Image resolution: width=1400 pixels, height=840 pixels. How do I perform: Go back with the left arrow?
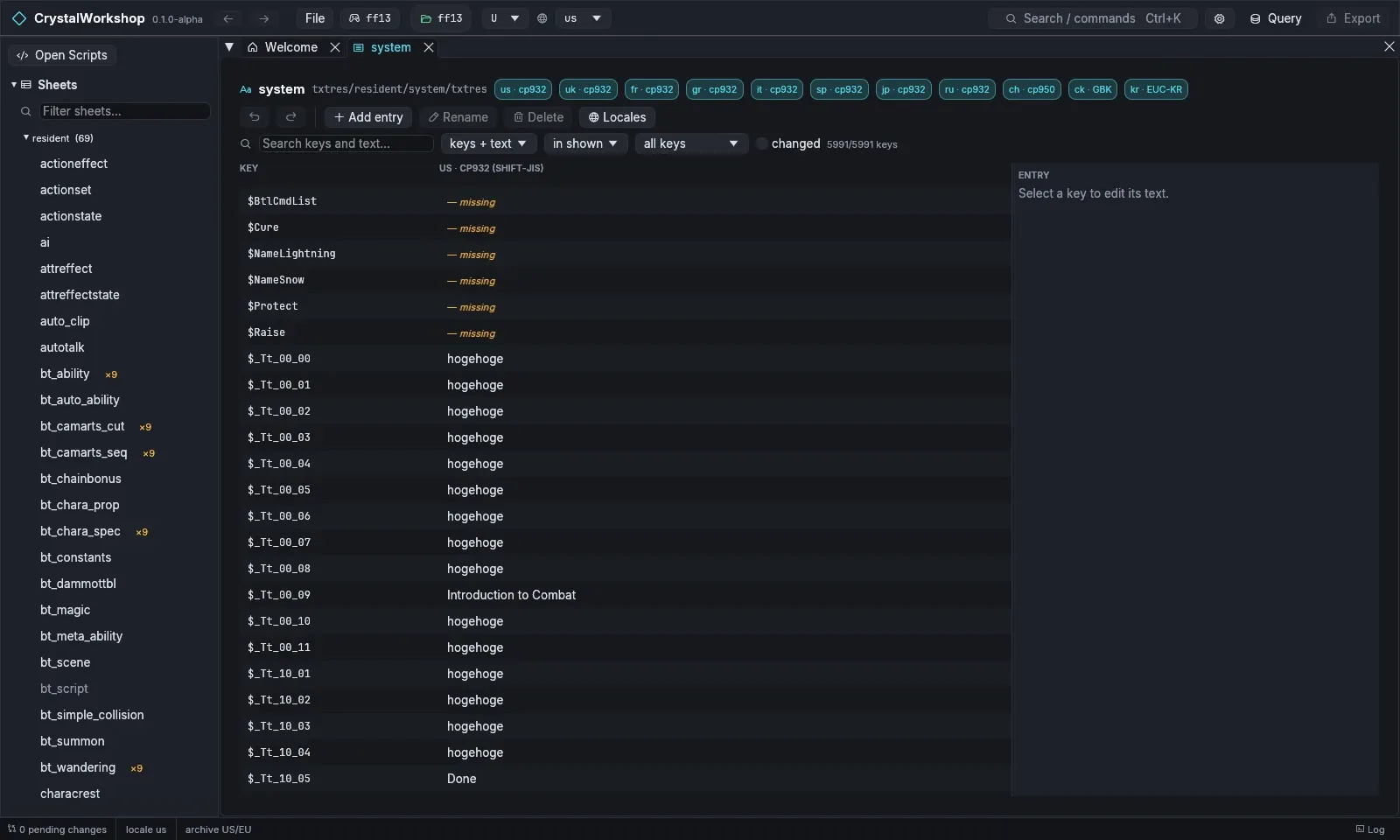coord(228,18)
